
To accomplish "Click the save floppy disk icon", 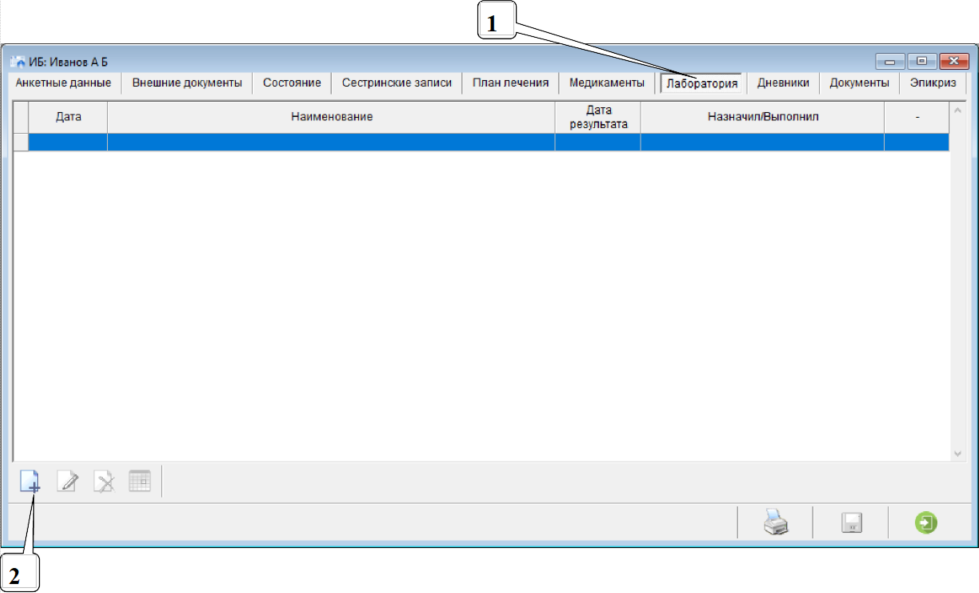I will click(851, 523).
